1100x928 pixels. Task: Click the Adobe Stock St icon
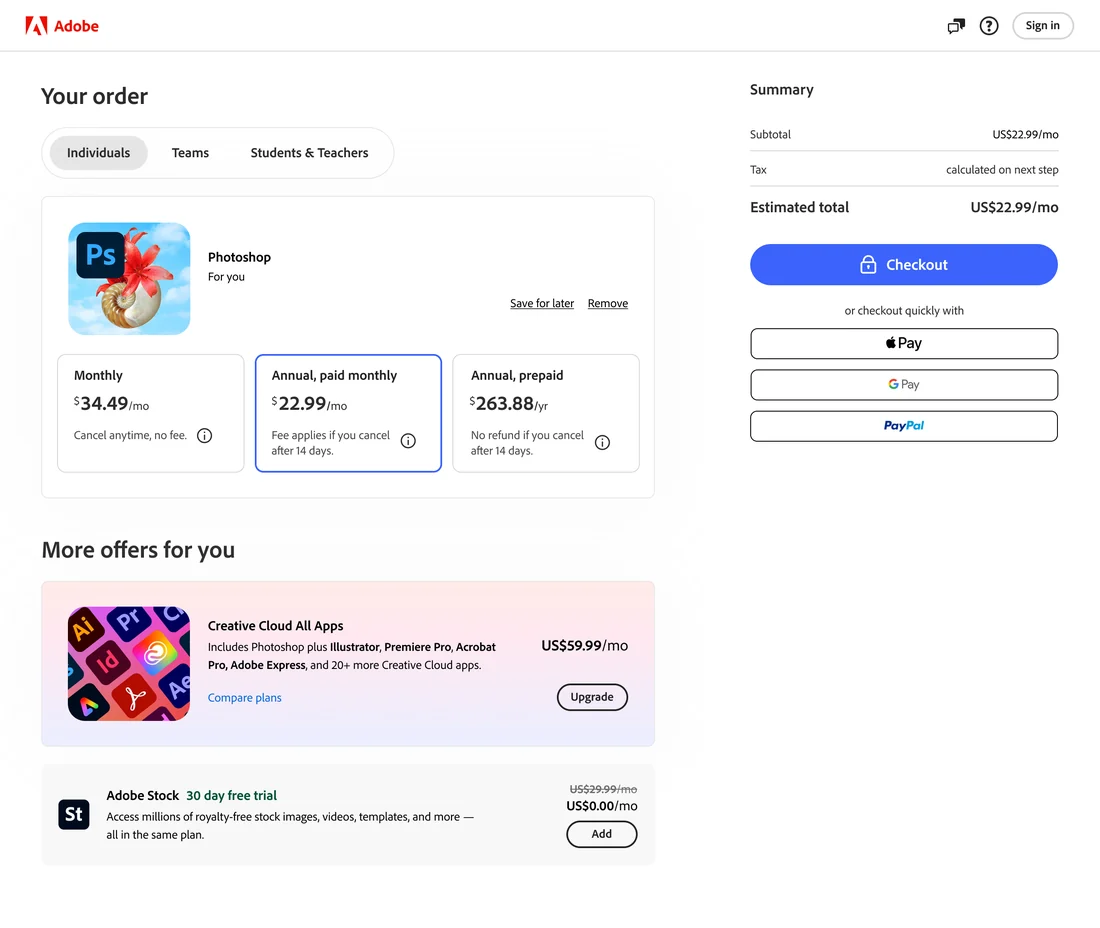(x=74, y=814)
